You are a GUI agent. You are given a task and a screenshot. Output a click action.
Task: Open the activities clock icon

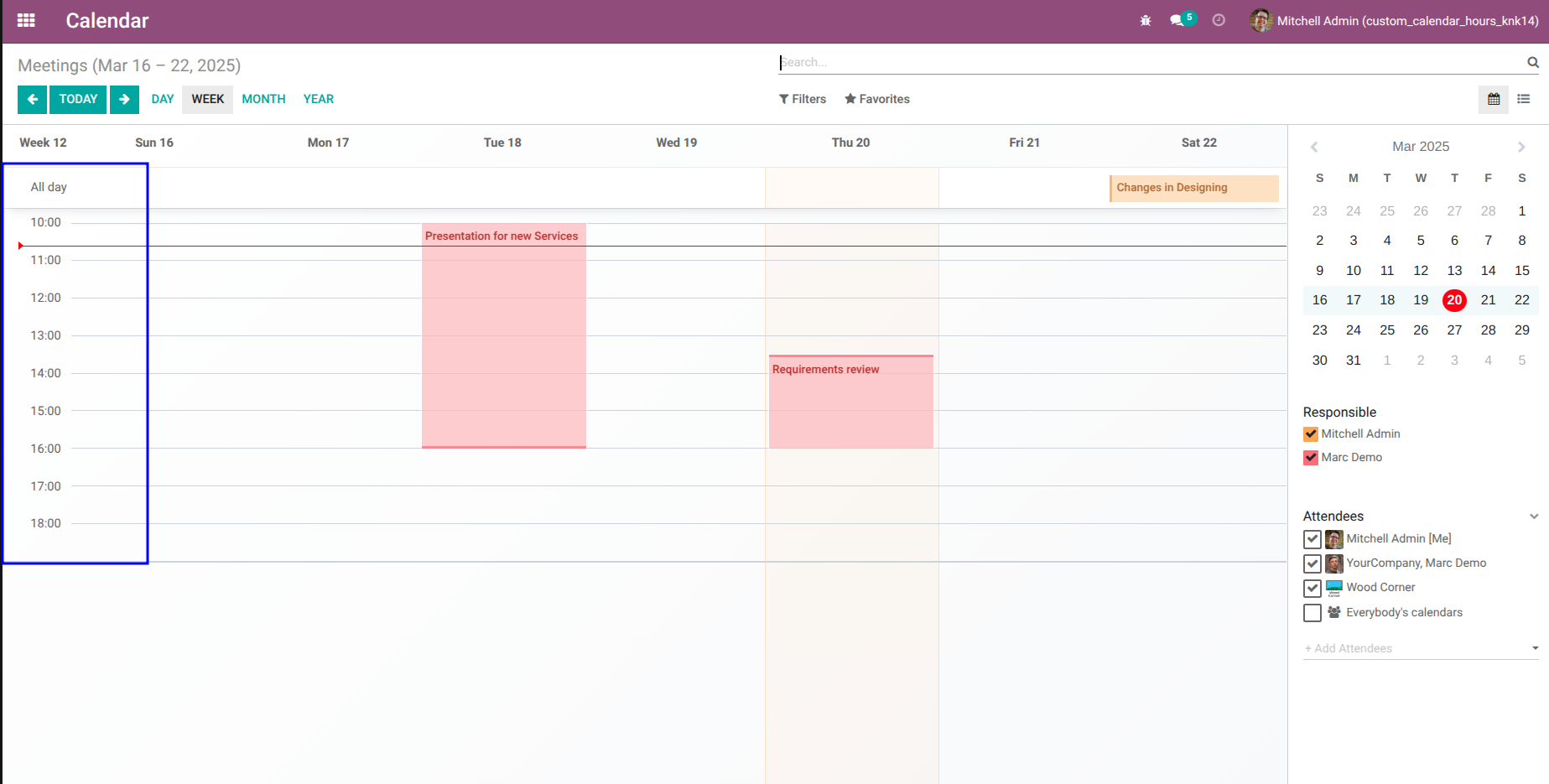coord(1219,20)
